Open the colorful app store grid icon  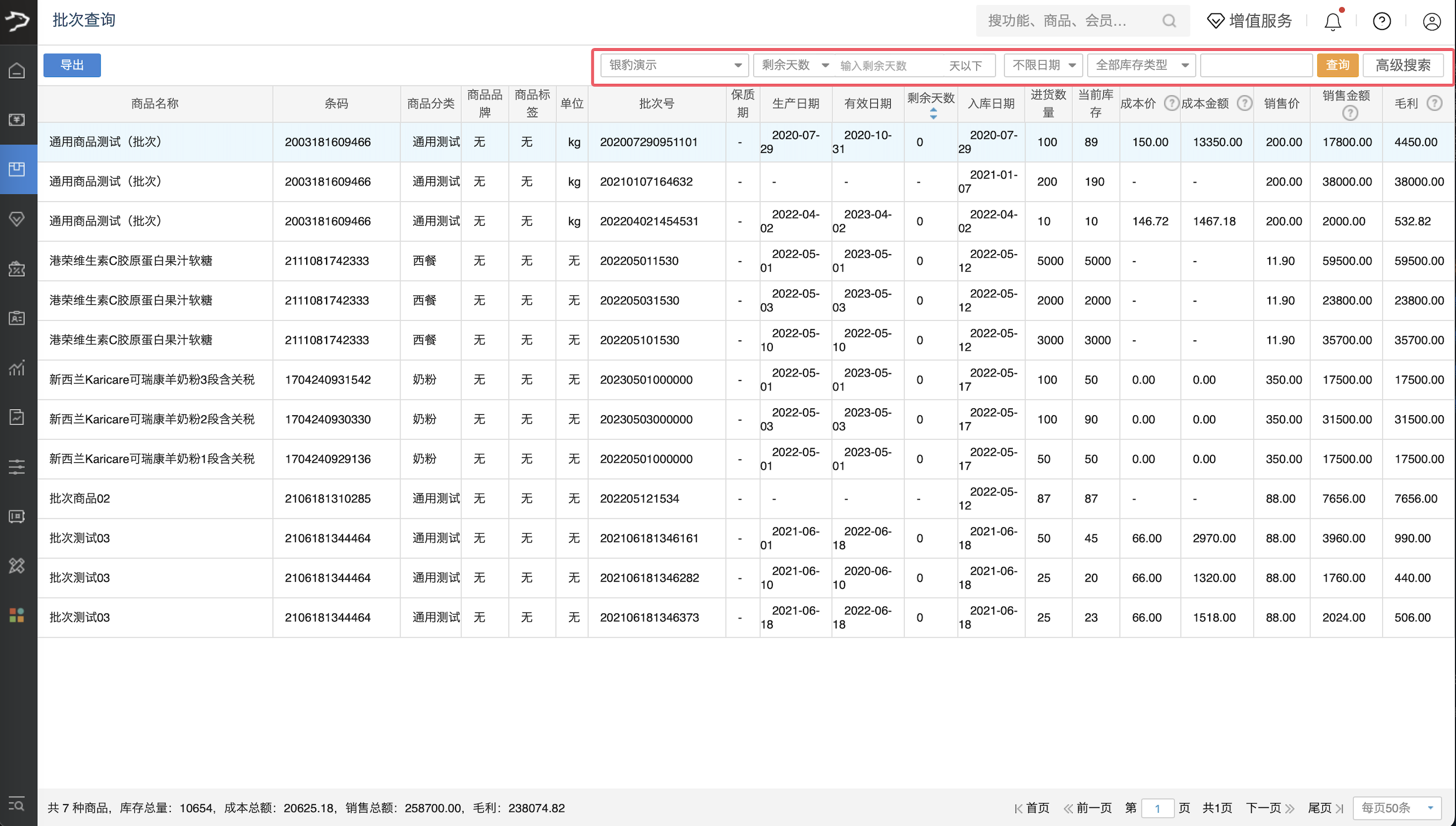tap(17, 615)
